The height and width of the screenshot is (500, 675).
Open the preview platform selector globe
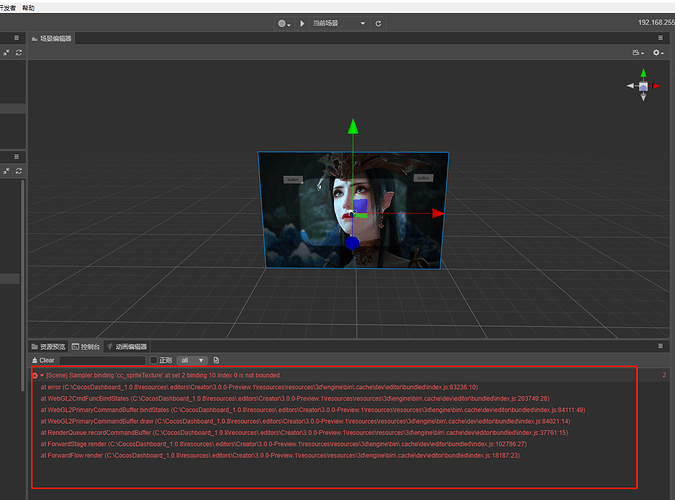(x=284, y=24)
